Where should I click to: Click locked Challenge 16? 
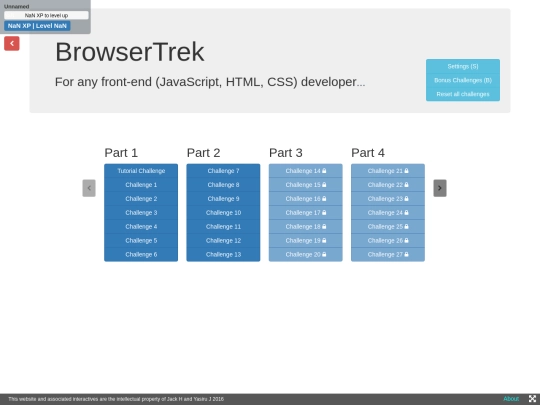point(305,199)
